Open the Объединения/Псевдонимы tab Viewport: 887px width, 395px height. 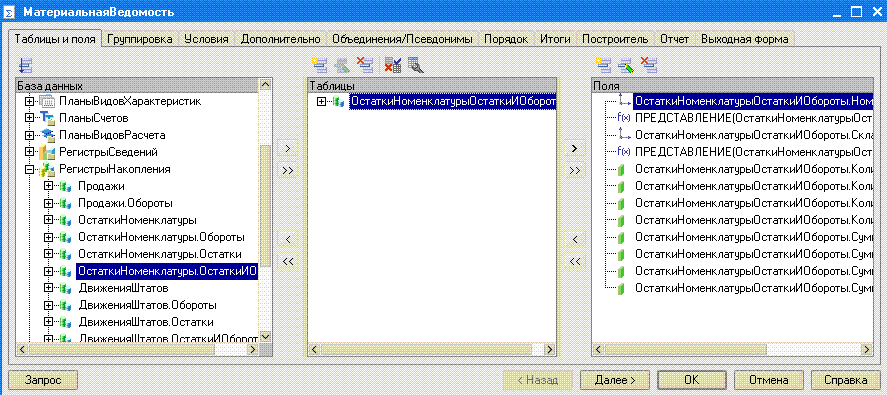click(403, 39)
